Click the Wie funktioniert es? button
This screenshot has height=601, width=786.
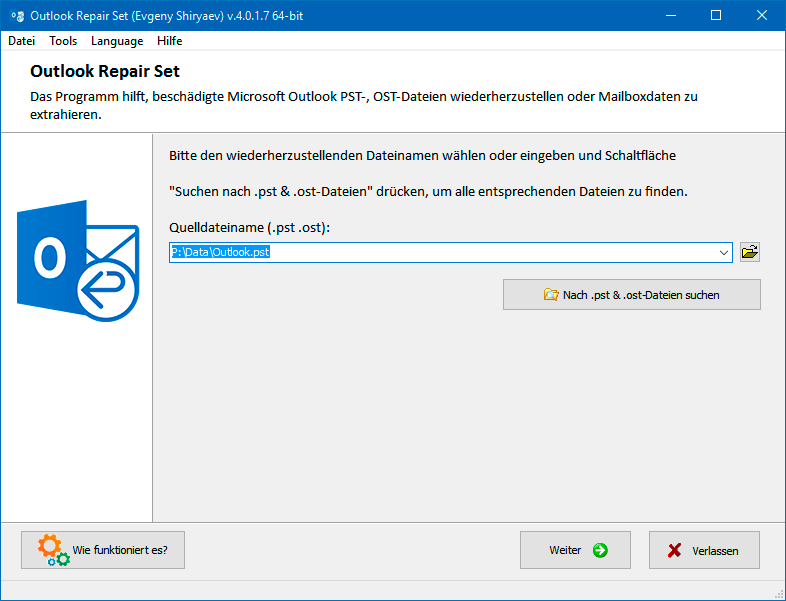tap(103, 550)
